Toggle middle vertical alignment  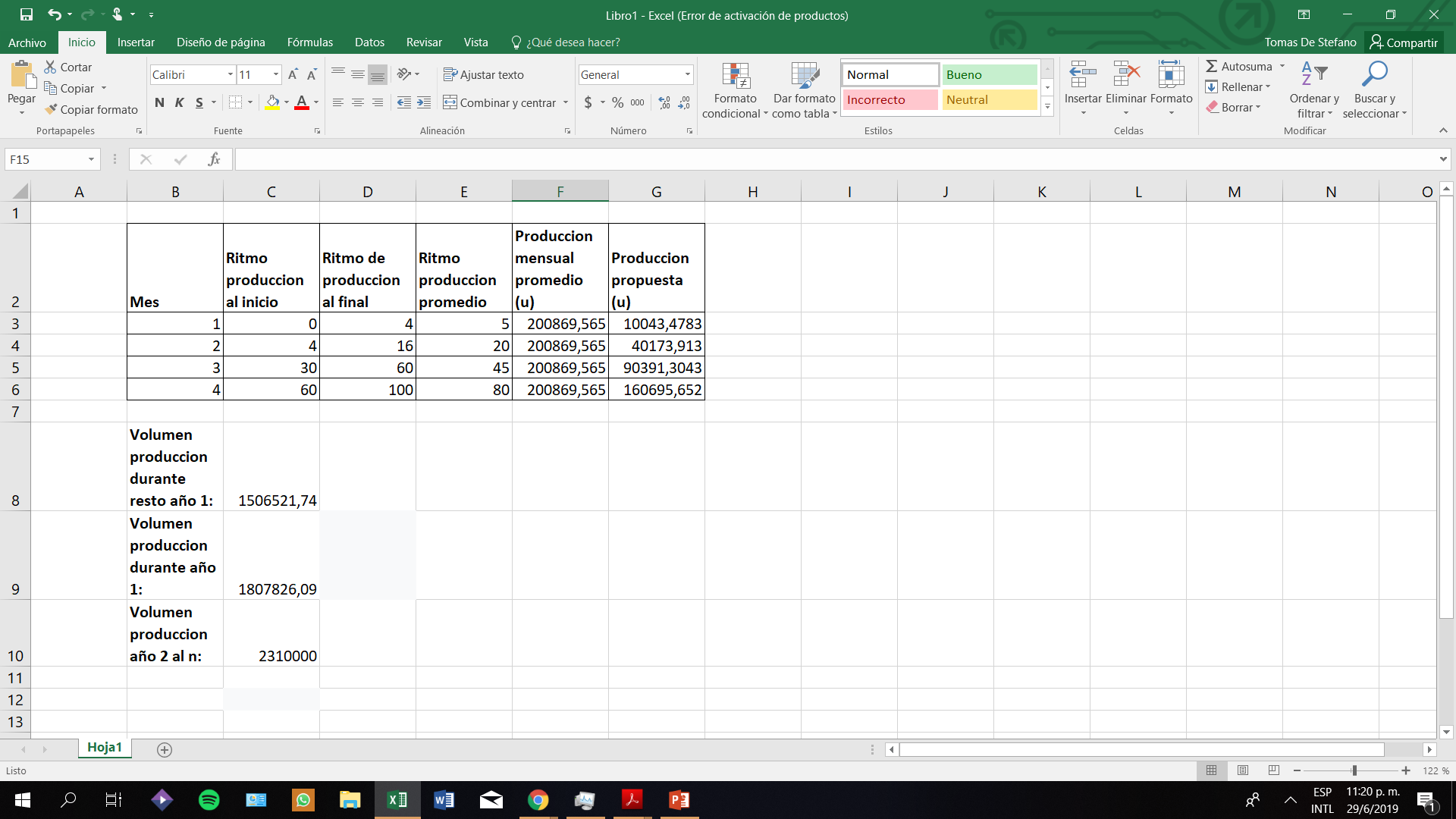(x=358, y=74)
